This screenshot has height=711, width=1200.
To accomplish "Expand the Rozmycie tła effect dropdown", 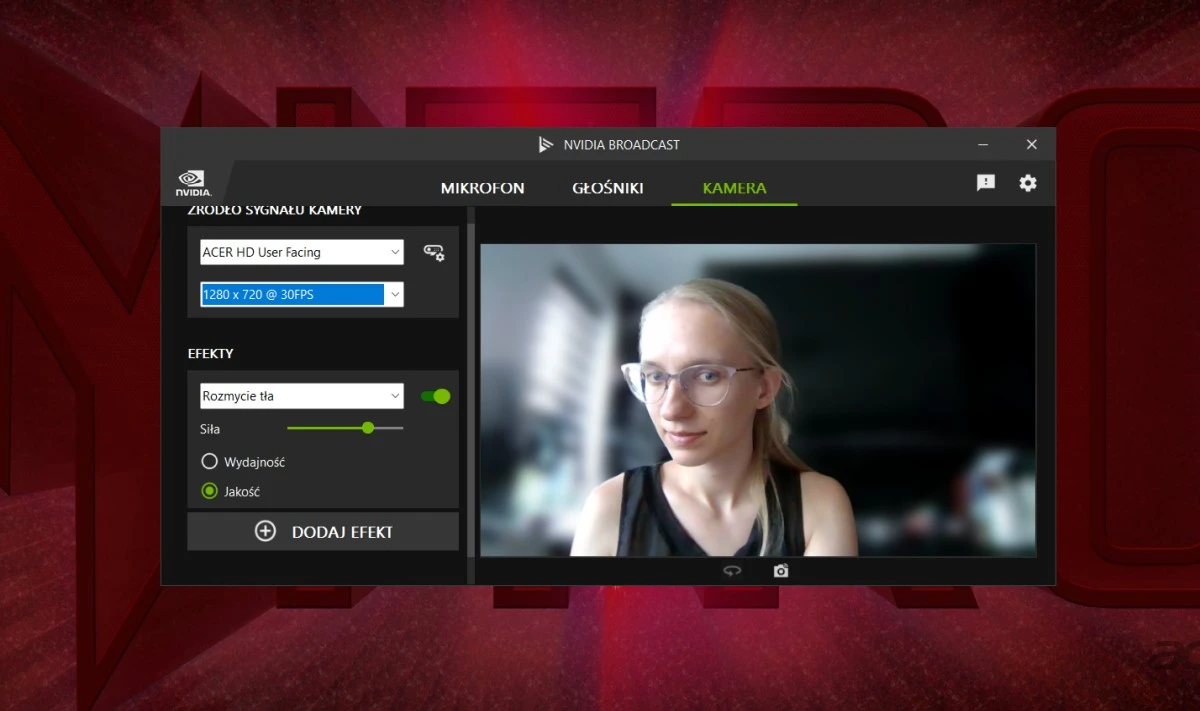I will (302, 397).
